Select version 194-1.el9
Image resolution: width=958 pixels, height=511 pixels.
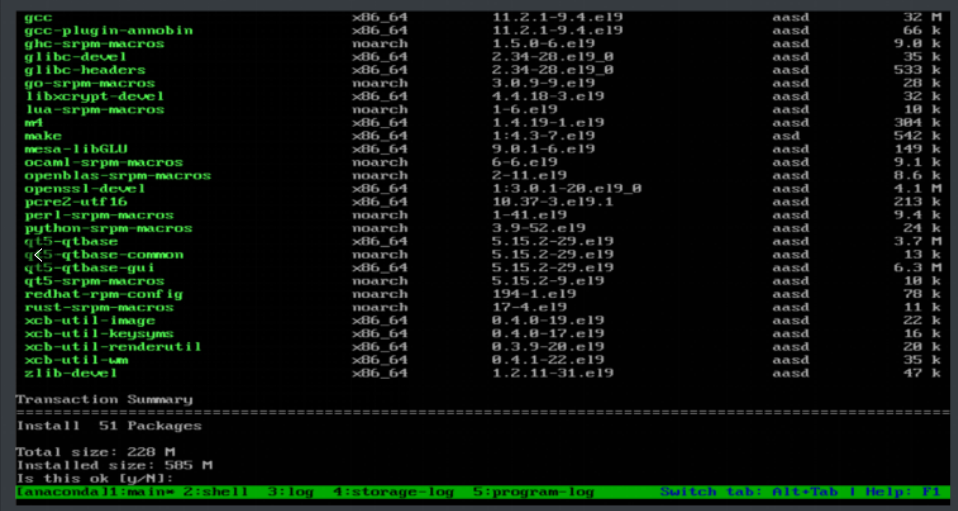tap(534, 295)
